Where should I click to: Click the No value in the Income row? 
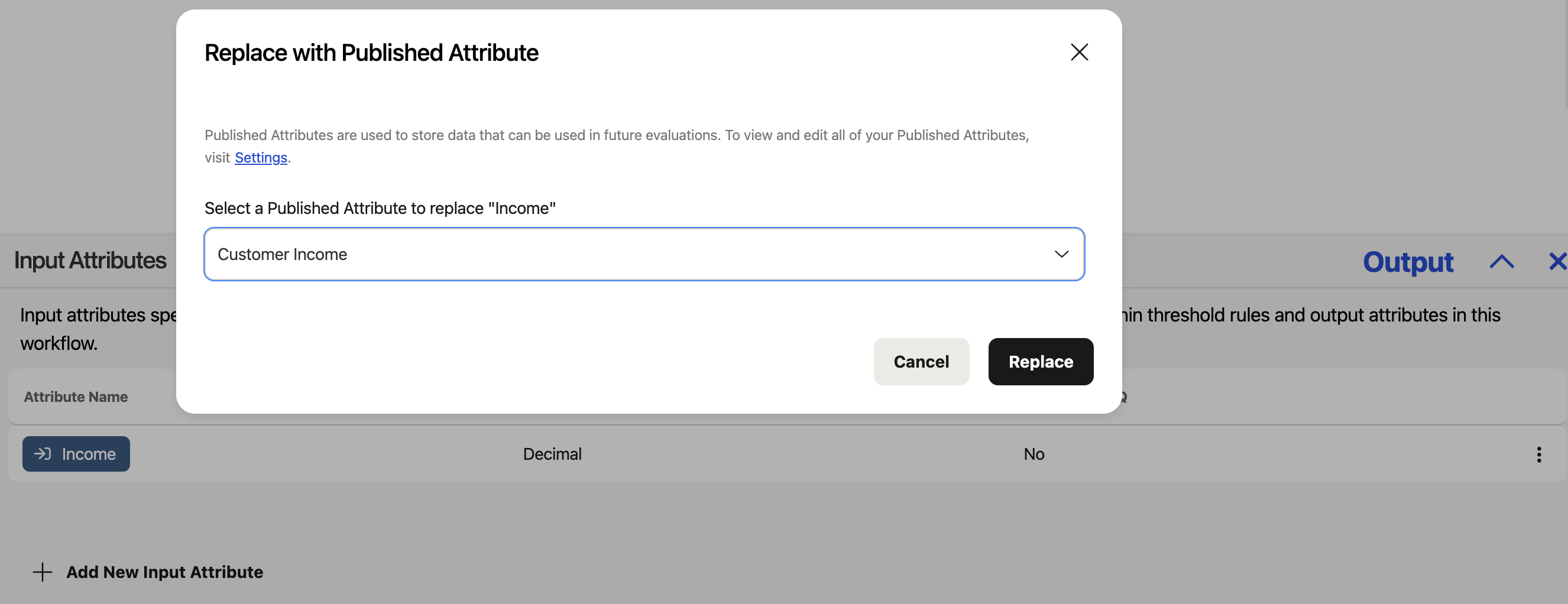point(1034,454)
